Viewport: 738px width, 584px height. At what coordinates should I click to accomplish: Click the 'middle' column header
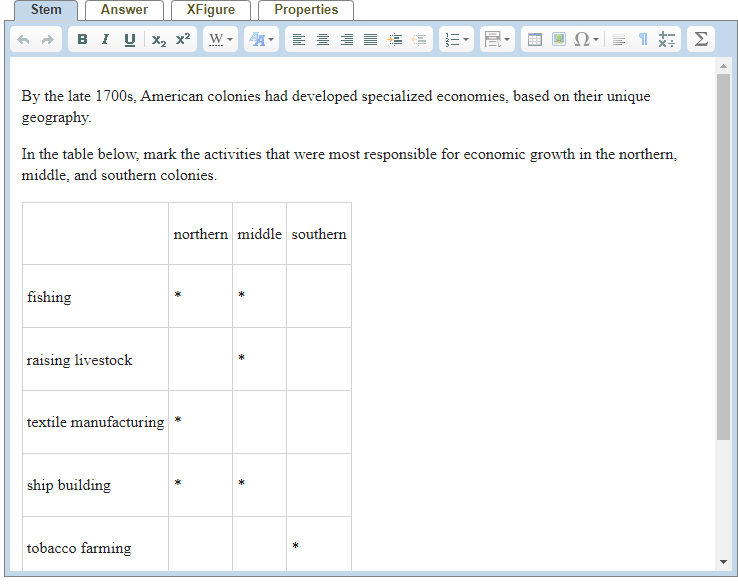(259, 234)
